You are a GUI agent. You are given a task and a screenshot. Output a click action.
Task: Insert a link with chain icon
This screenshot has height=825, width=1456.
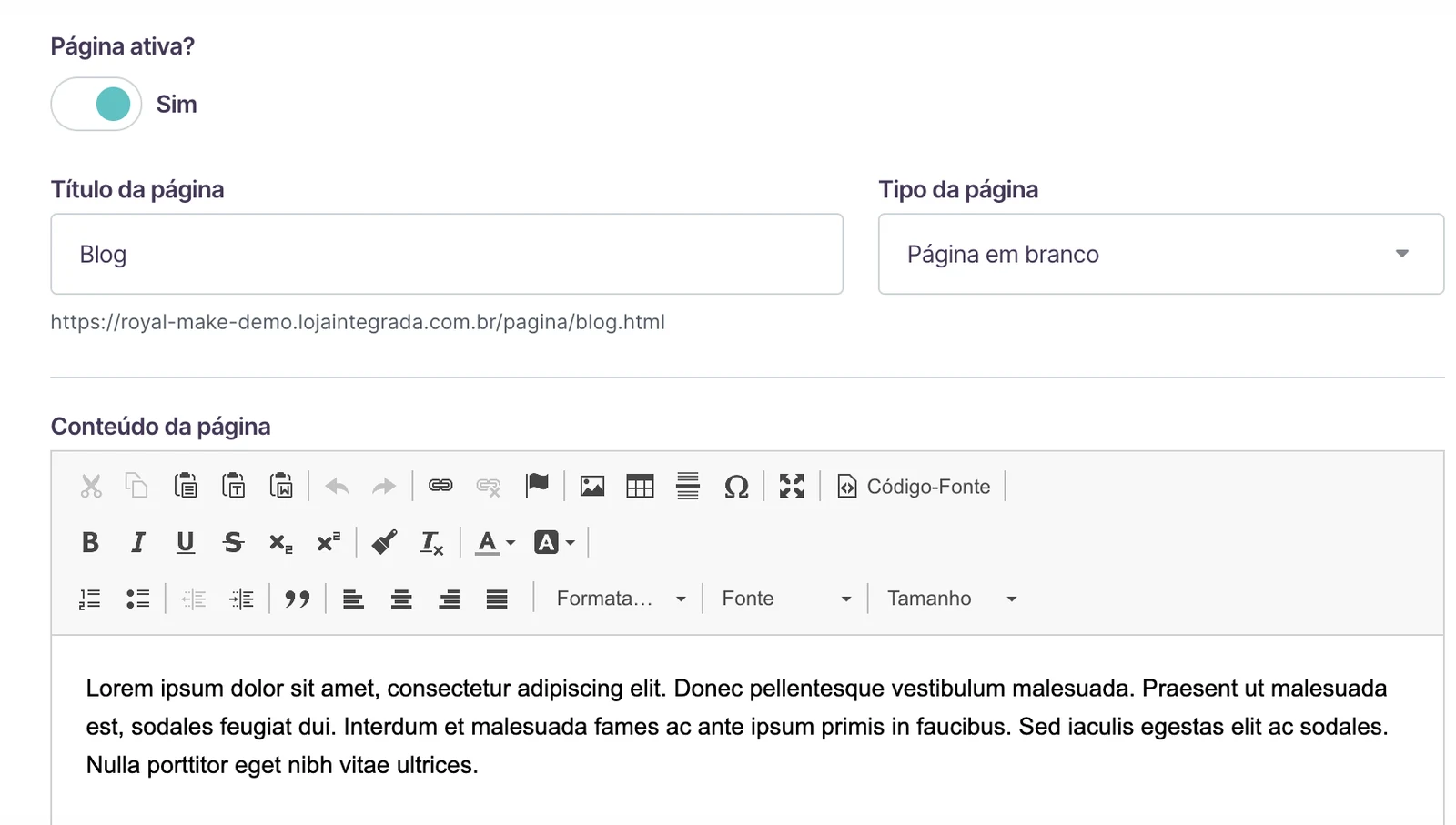tap(440, 486)
